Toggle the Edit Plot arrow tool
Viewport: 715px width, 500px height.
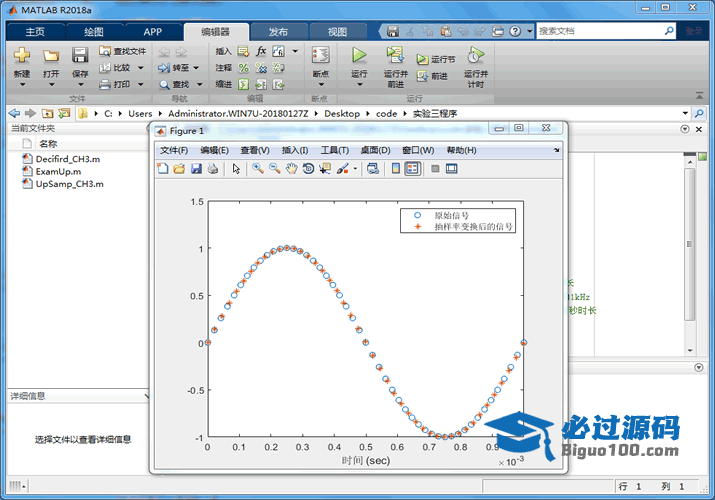tap(237, 169)
